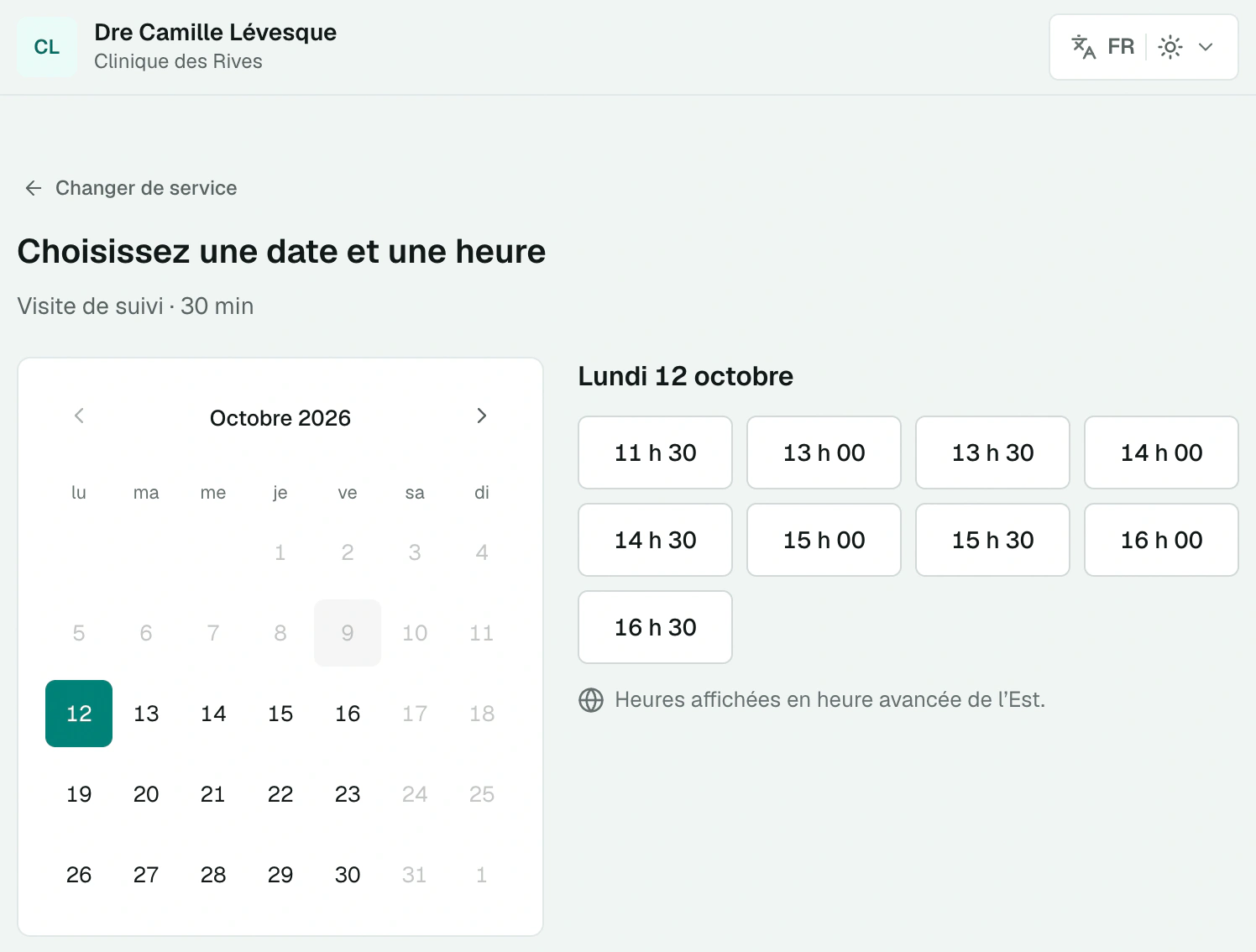Viewport: 1256px width, 952px height.
Task: Click the Lundi 12 octobre heading
Action: point(686,376)
